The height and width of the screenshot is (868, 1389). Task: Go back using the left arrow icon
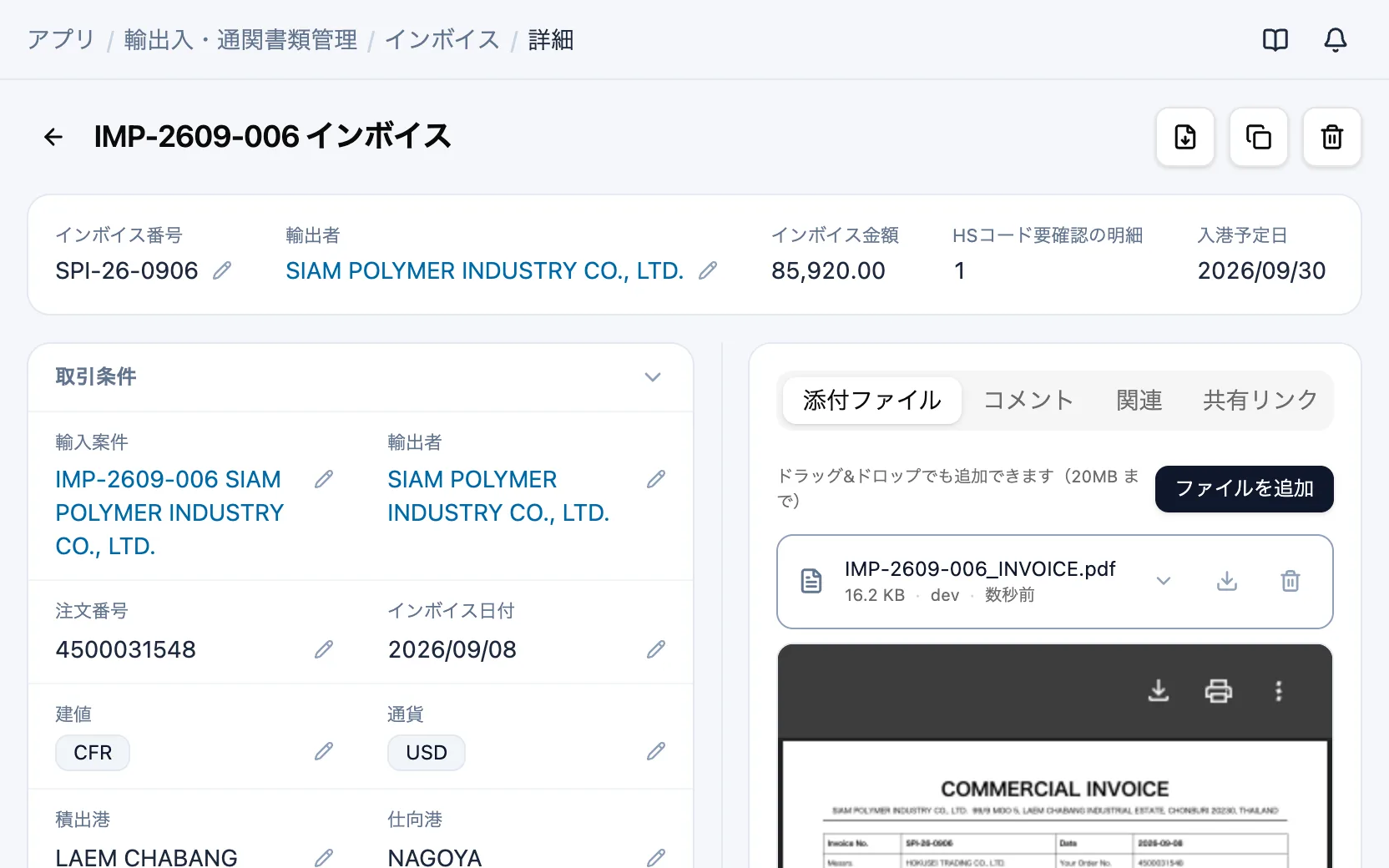coord(53,137)
